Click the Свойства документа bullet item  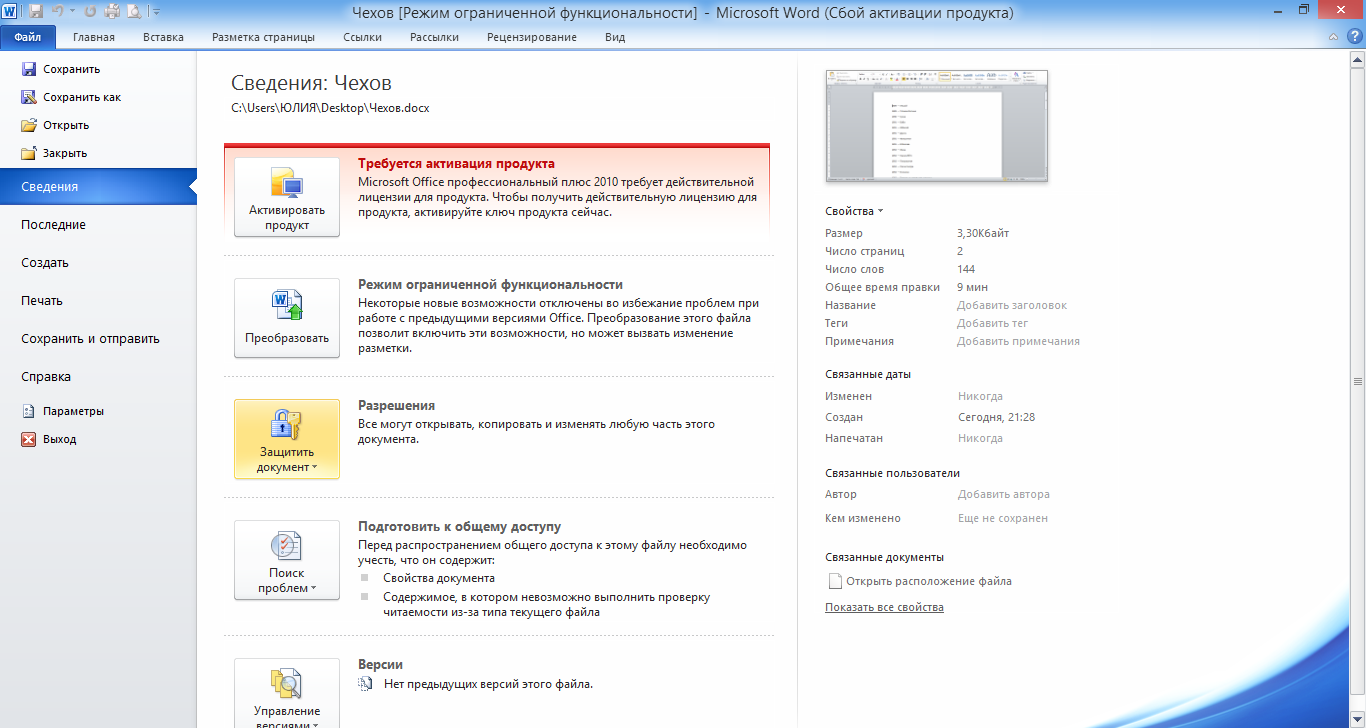(x=439, y=578)
